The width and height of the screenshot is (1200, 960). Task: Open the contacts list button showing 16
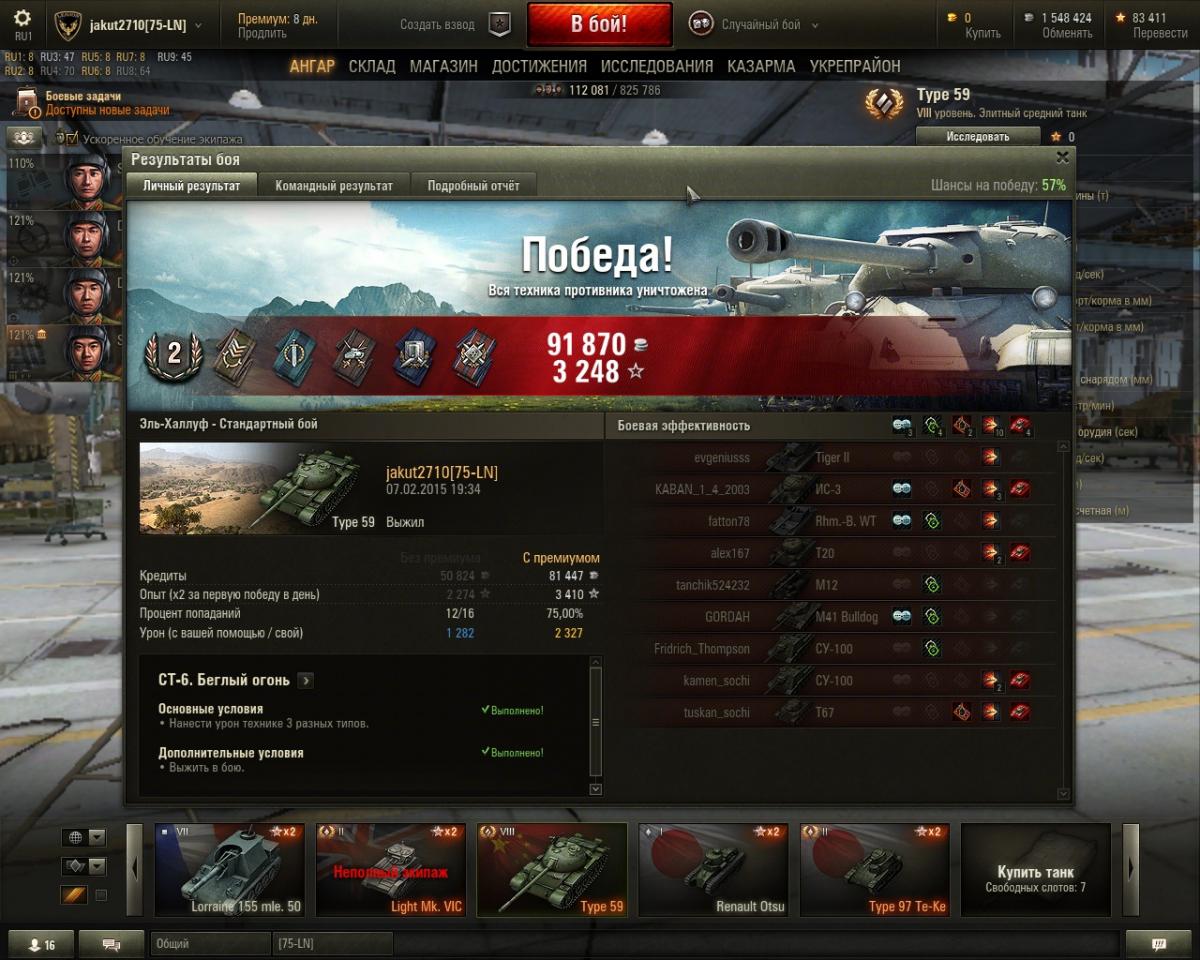point(42,944)
